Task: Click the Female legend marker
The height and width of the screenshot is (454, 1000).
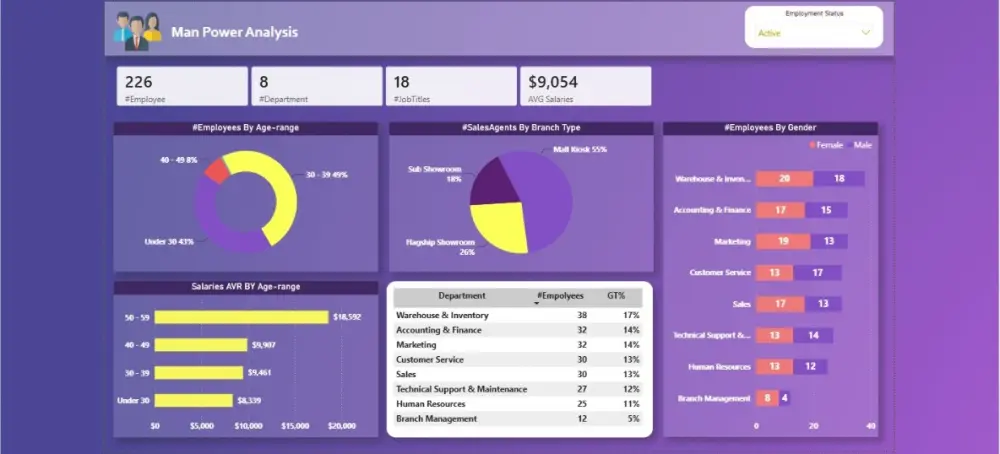Action: point(812,145)
